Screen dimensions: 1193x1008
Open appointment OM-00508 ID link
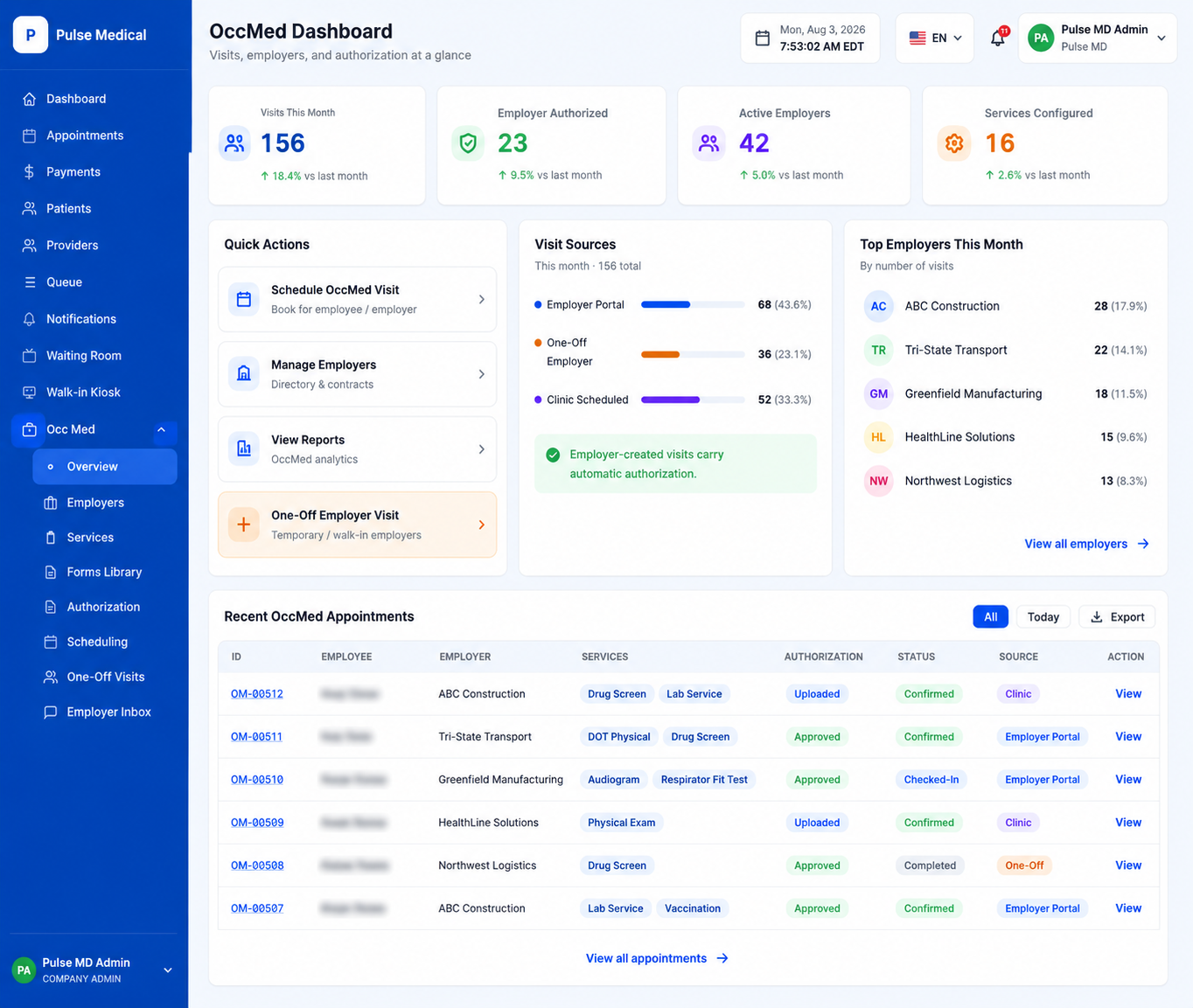point(257,865)
